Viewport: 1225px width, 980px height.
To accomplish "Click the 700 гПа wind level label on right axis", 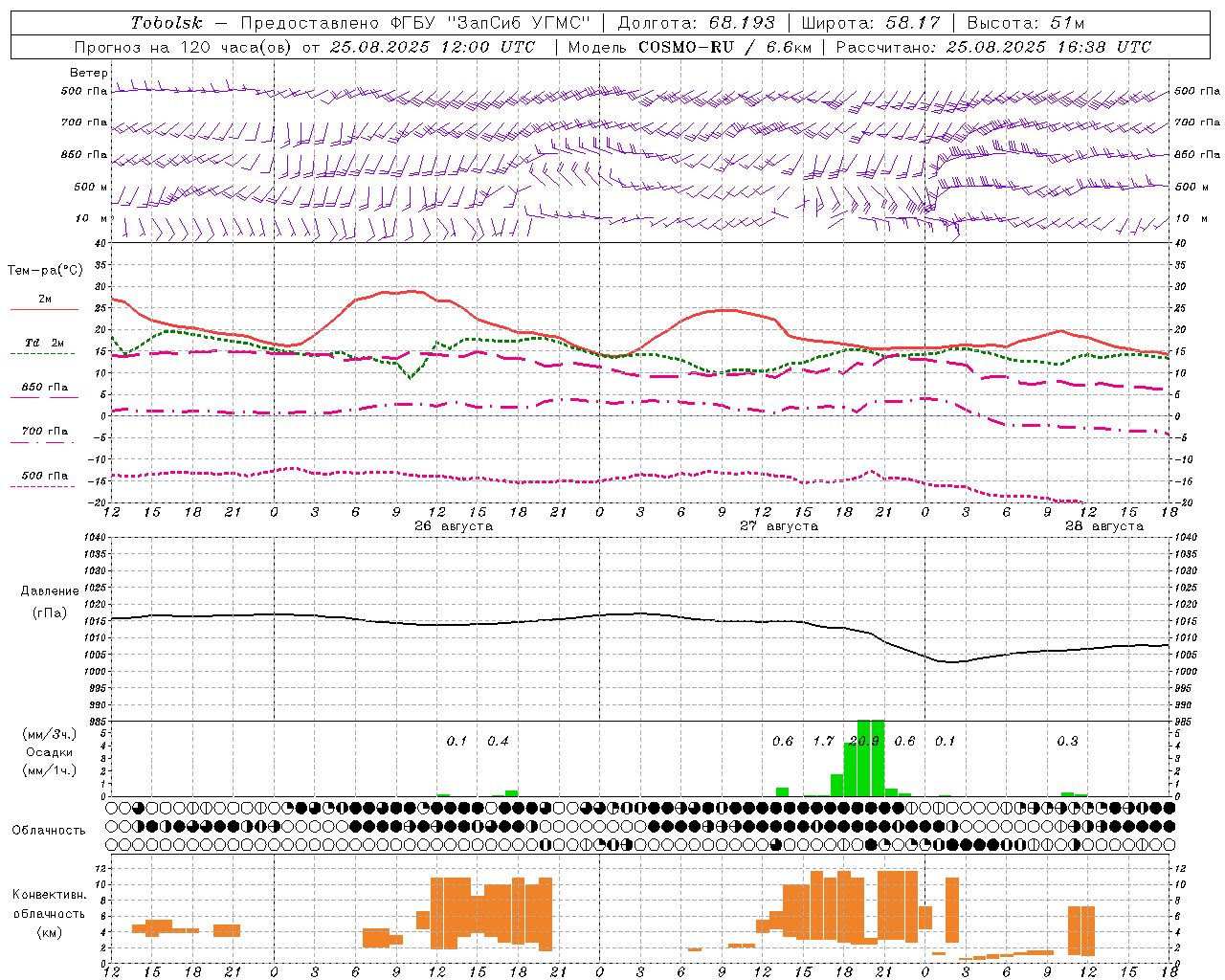I will (1197, 122).
